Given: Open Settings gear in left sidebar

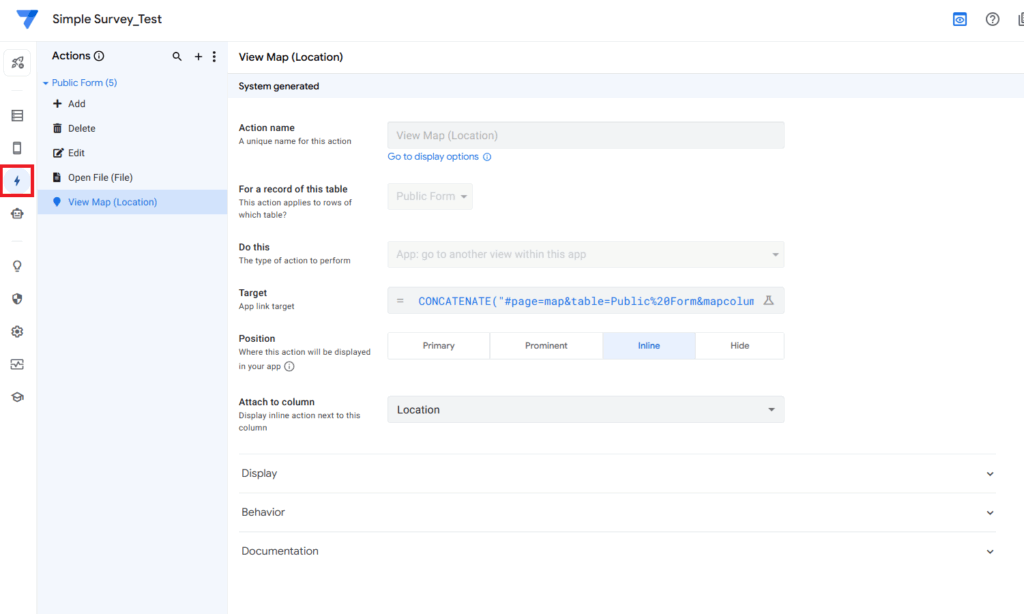Looking at the screenshot, I should 17,332.
